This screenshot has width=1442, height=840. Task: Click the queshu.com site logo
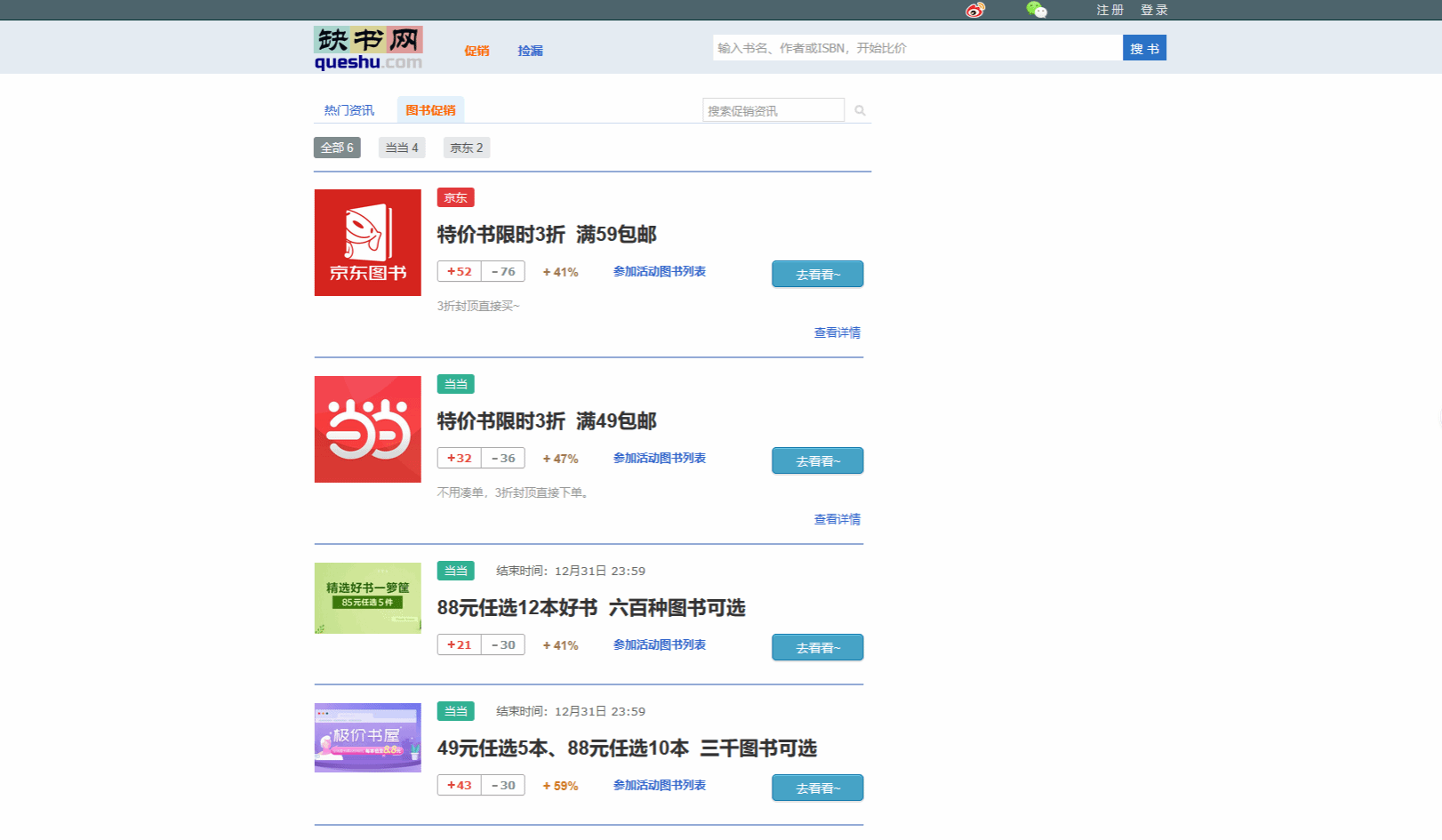click(x=368, y=48)
